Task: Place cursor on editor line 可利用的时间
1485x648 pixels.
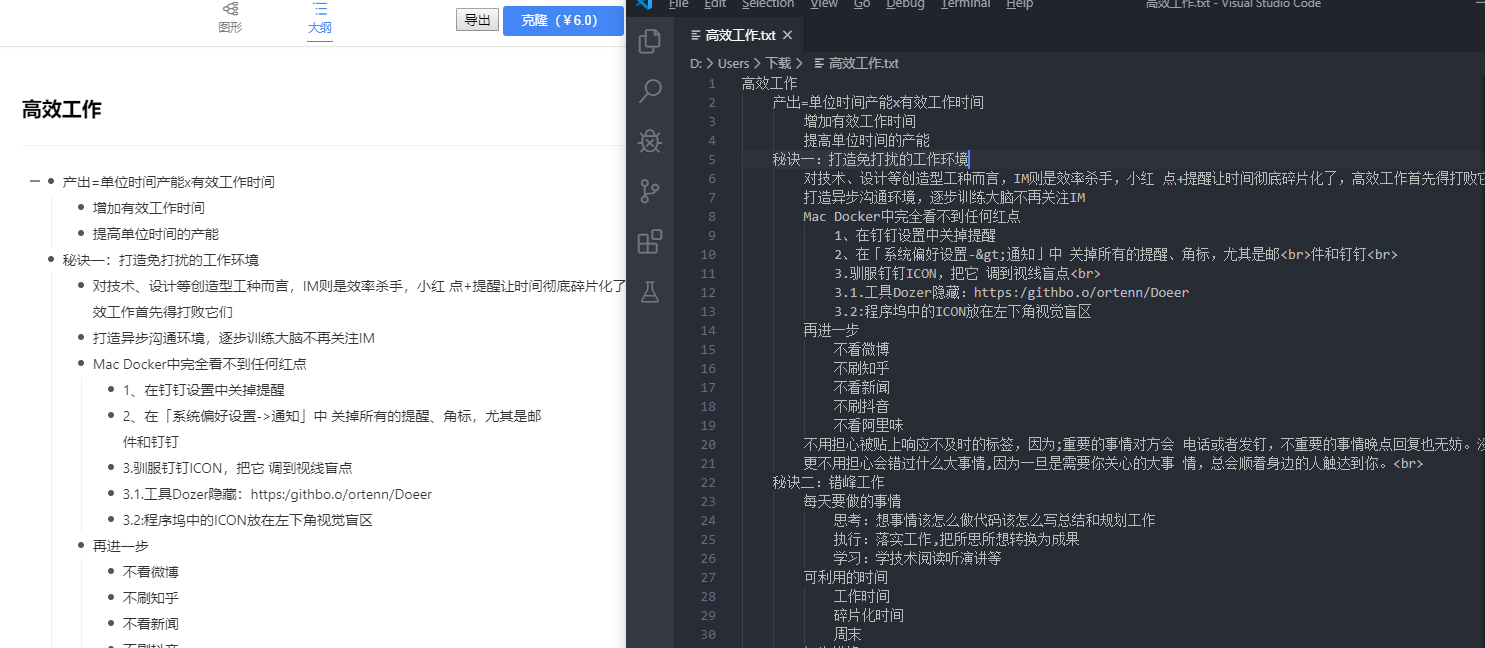Action: [845, 577]
